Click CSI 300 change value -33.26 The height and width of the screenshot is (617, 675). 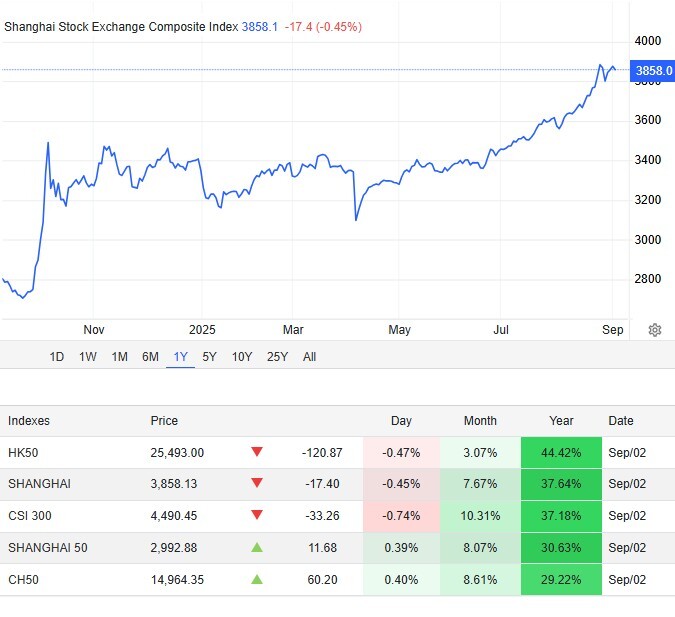pos(322,515)
